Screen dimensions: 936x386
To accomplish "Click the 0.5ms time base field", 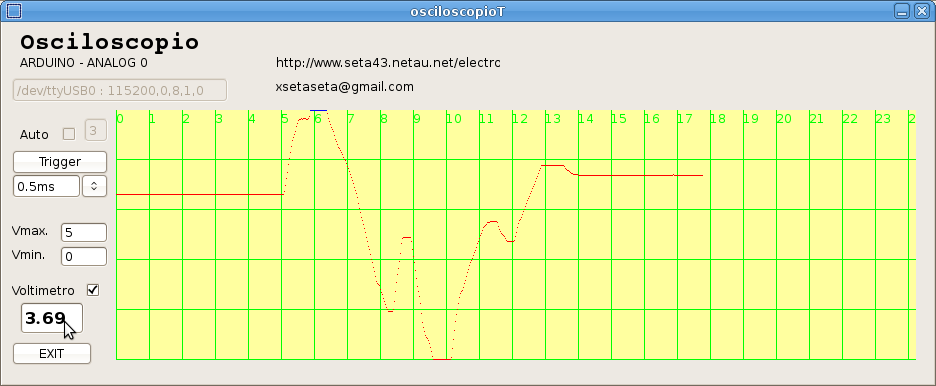I will pyautogui.click(x=47, y=186).
